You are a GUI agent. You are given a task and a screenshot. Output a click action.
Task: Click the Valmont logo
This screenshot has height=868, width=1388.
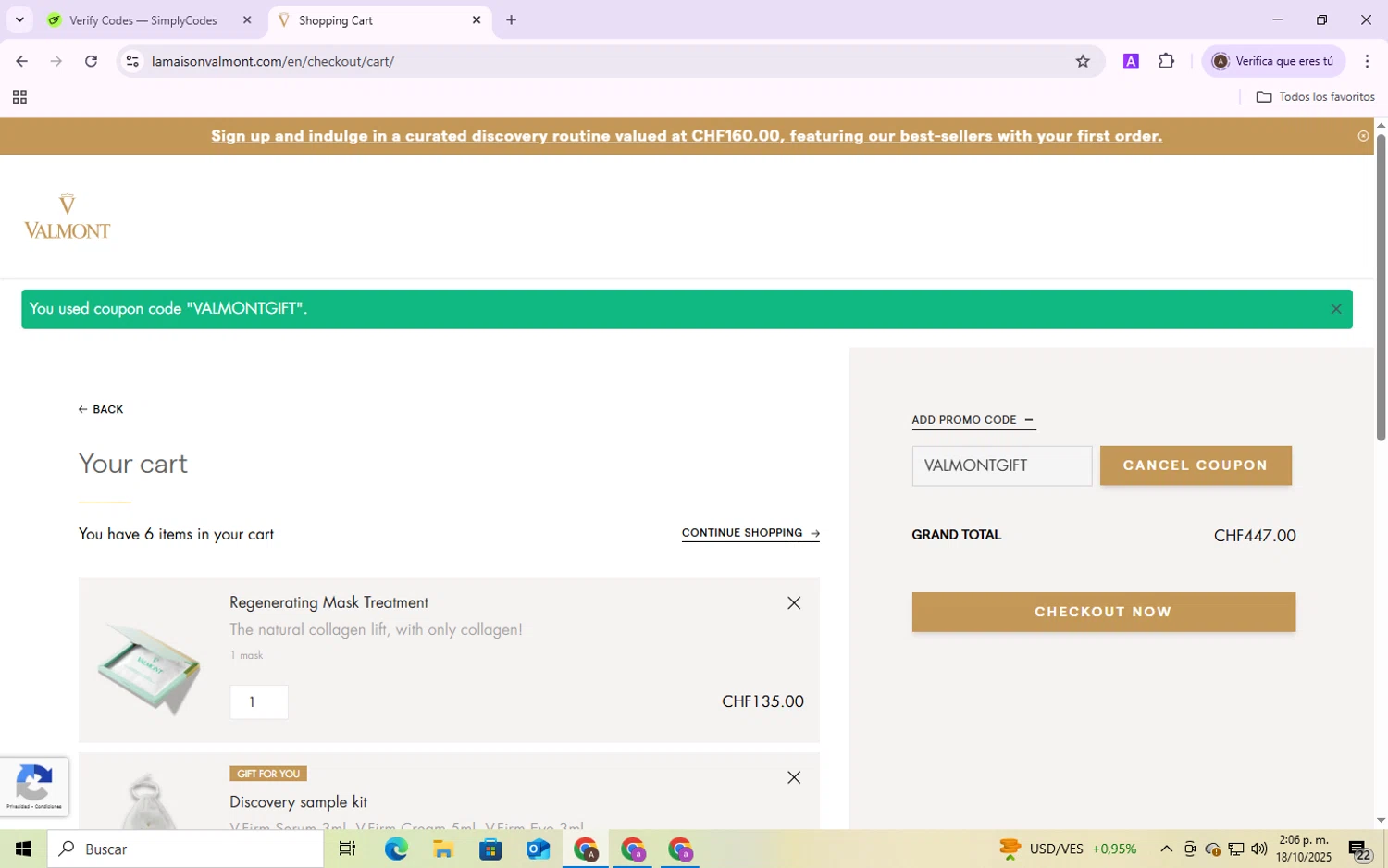click(67, 217)
